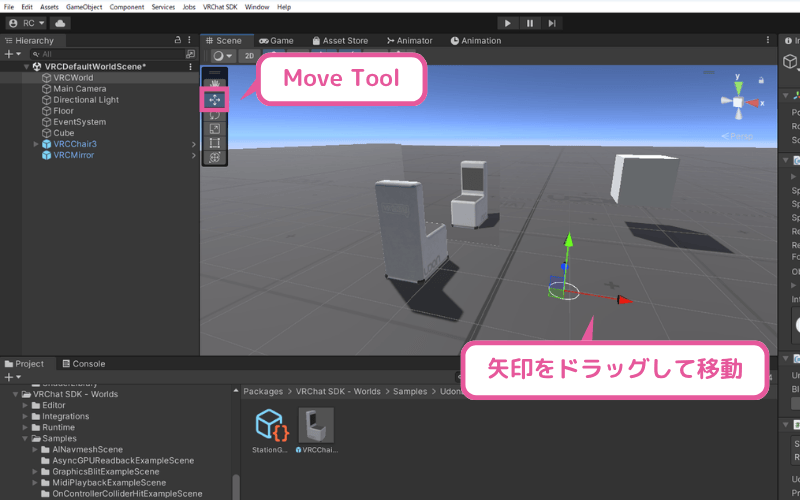Toggle the scene gizmo rotation lock
The width and height of the screenshot is (800, 500).
pos(761,80)
